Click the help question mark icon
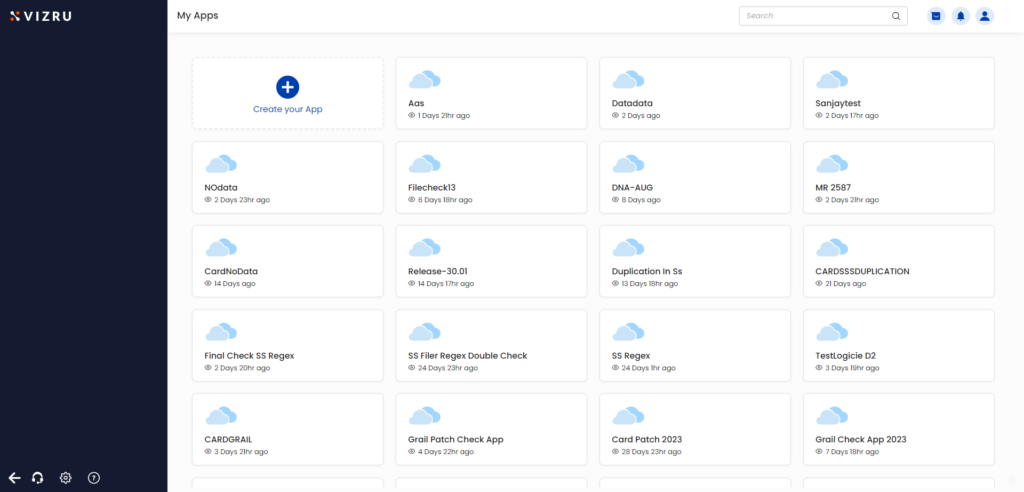The width and height of the screenshot is (1024, 492). coord(94,478)
